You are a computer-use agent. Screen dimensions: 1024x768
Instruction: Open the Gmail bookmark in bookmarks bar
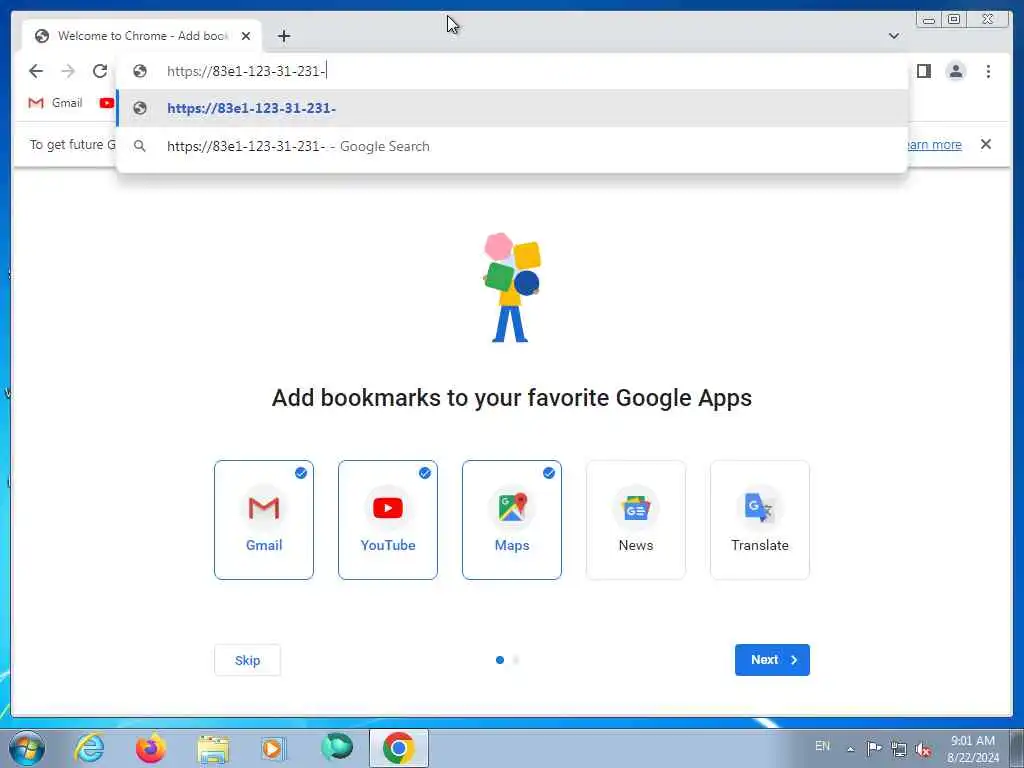(x=56, y=103)
